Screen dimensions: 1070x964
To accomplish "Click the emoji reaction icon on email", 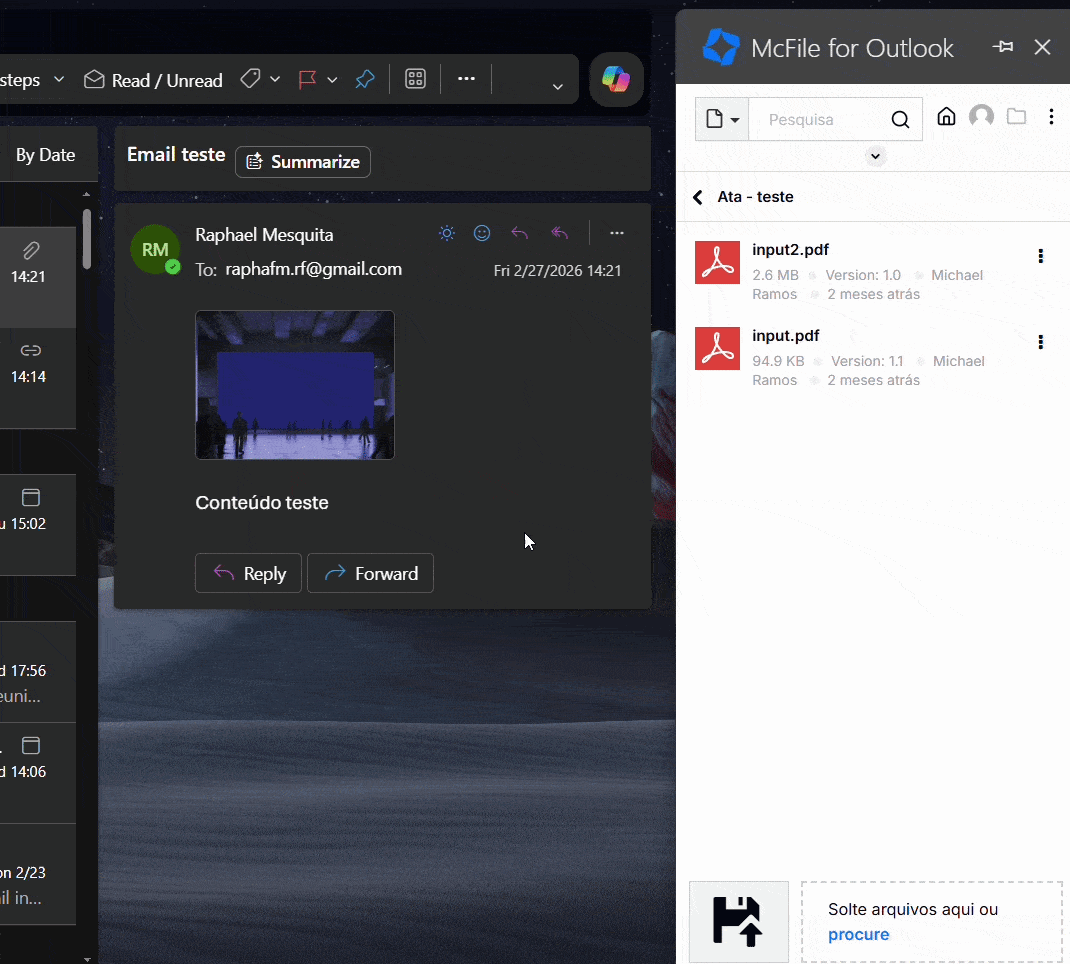I will pyautogui.click(x=482, y=233).
